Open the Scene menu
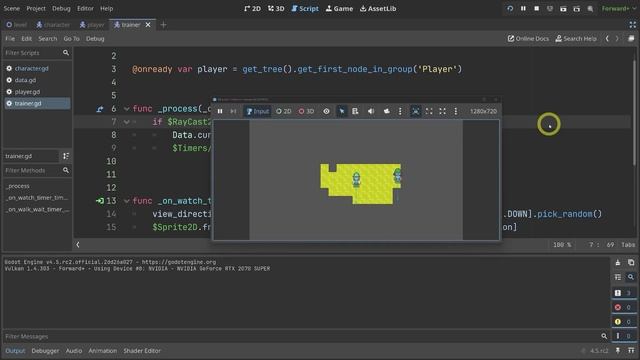The height and width of the screenshot is (360, 640). (11, 8)
